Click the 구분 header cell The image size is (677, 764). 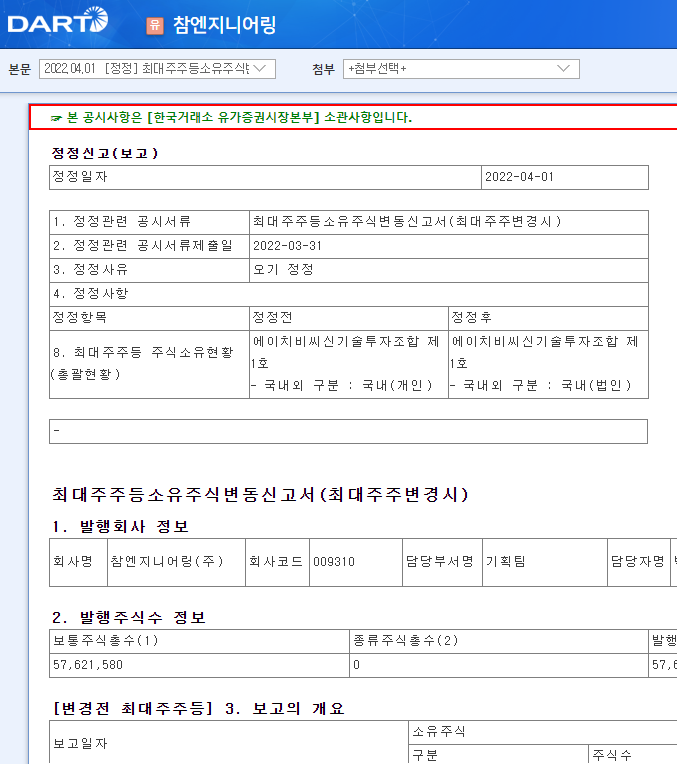(x=498, y=754)
